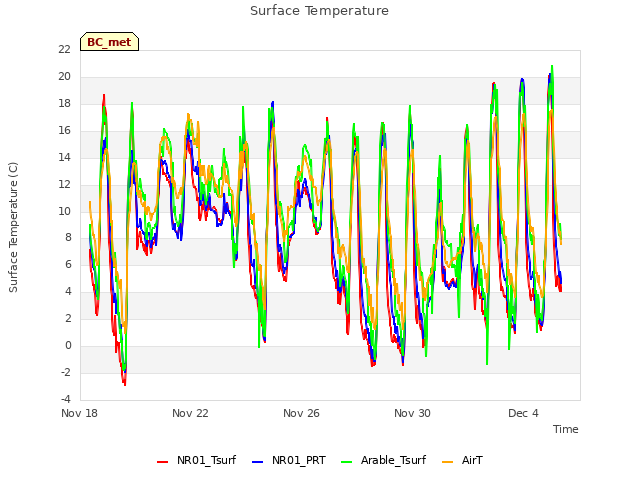Click the 18 y-axis tick label
The height and width of the screenshot is (480, 640).
click(64, 103)
